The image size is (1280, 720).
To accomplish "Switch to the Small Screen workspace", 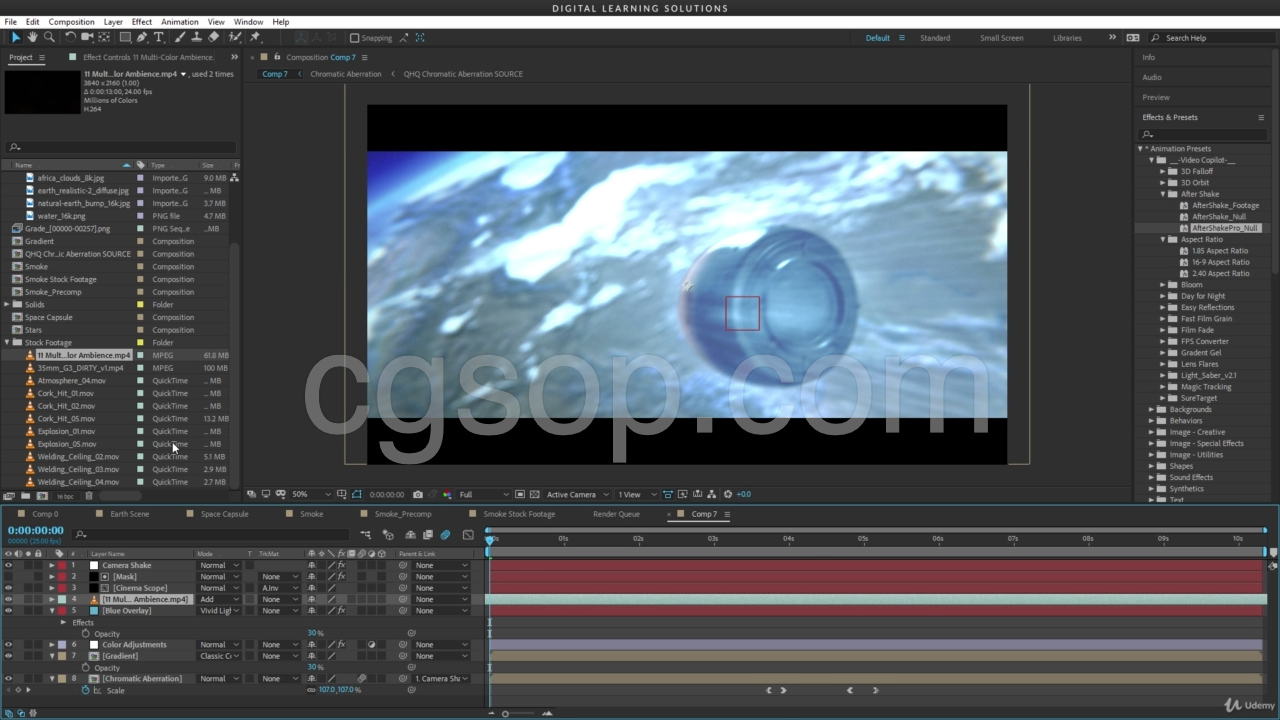I will click(1001, 38).
